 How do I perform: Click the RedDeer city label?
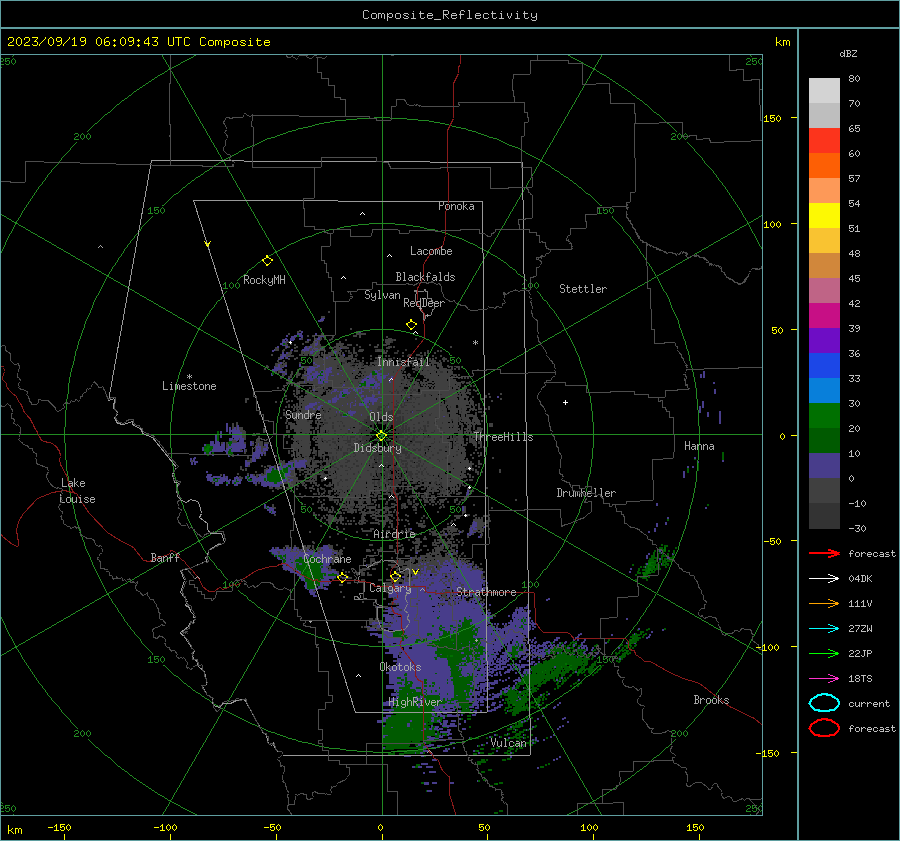424,303
